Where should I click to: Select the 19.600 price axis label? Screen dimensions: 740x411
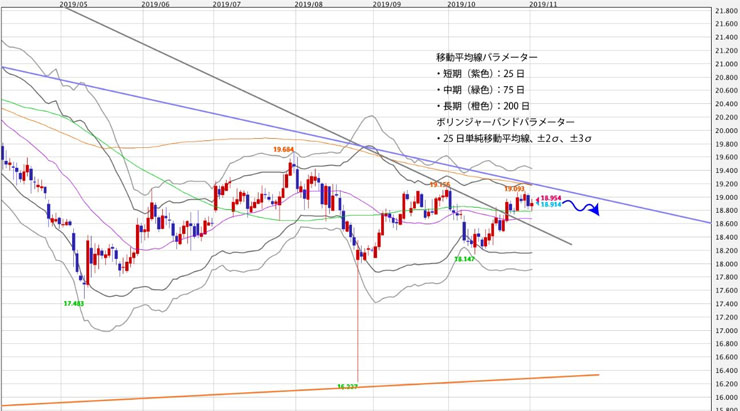[726, 157]
